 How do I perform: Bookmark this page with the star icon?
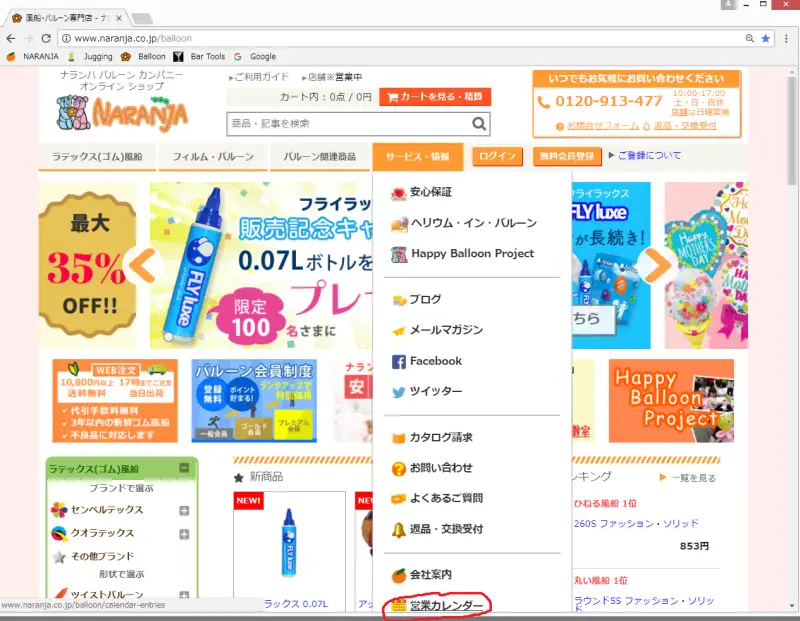(766, 38)
